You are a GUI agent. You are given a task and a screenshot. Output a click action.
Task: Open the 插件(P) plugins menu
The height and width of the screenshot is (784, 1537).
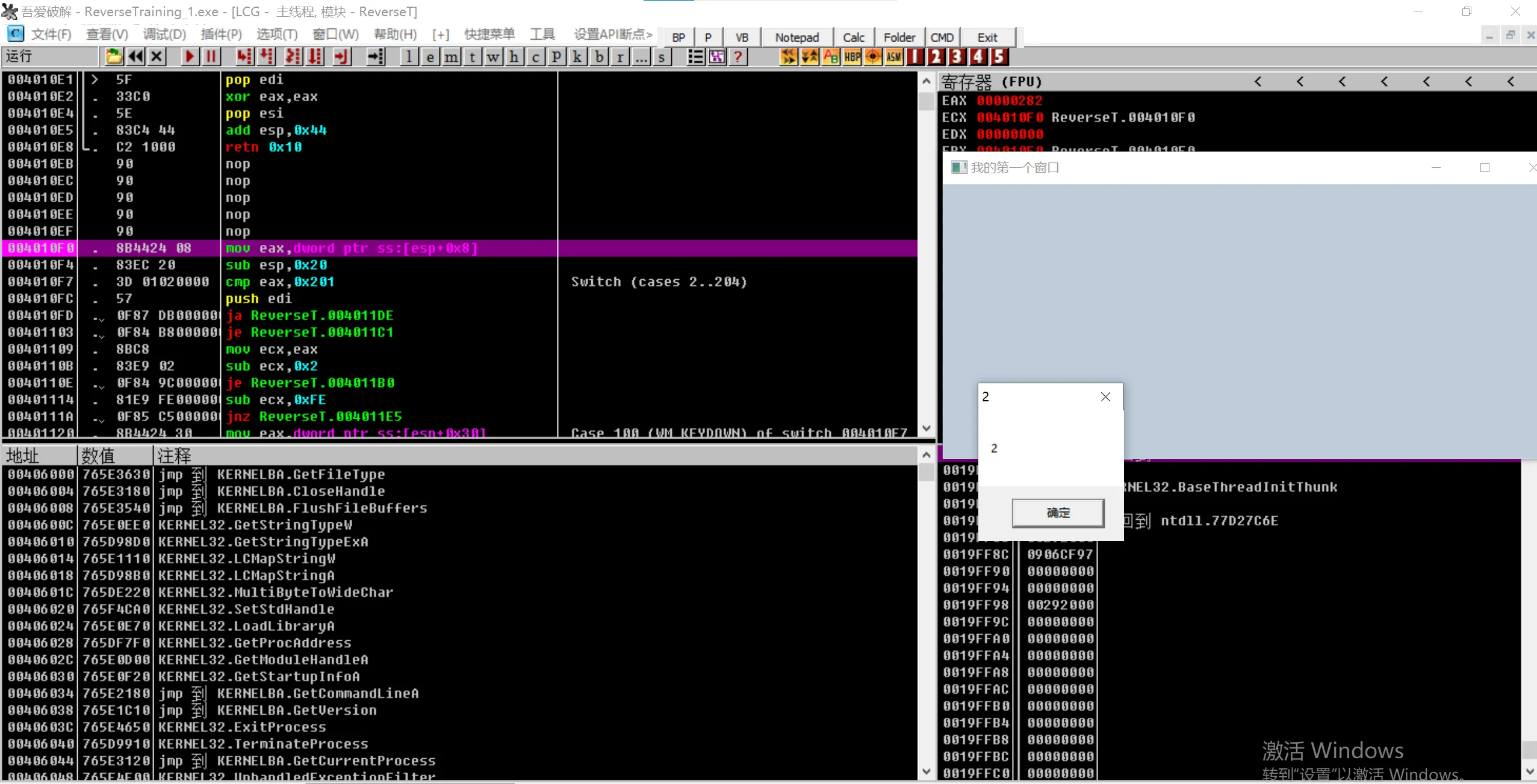point(221,34)
